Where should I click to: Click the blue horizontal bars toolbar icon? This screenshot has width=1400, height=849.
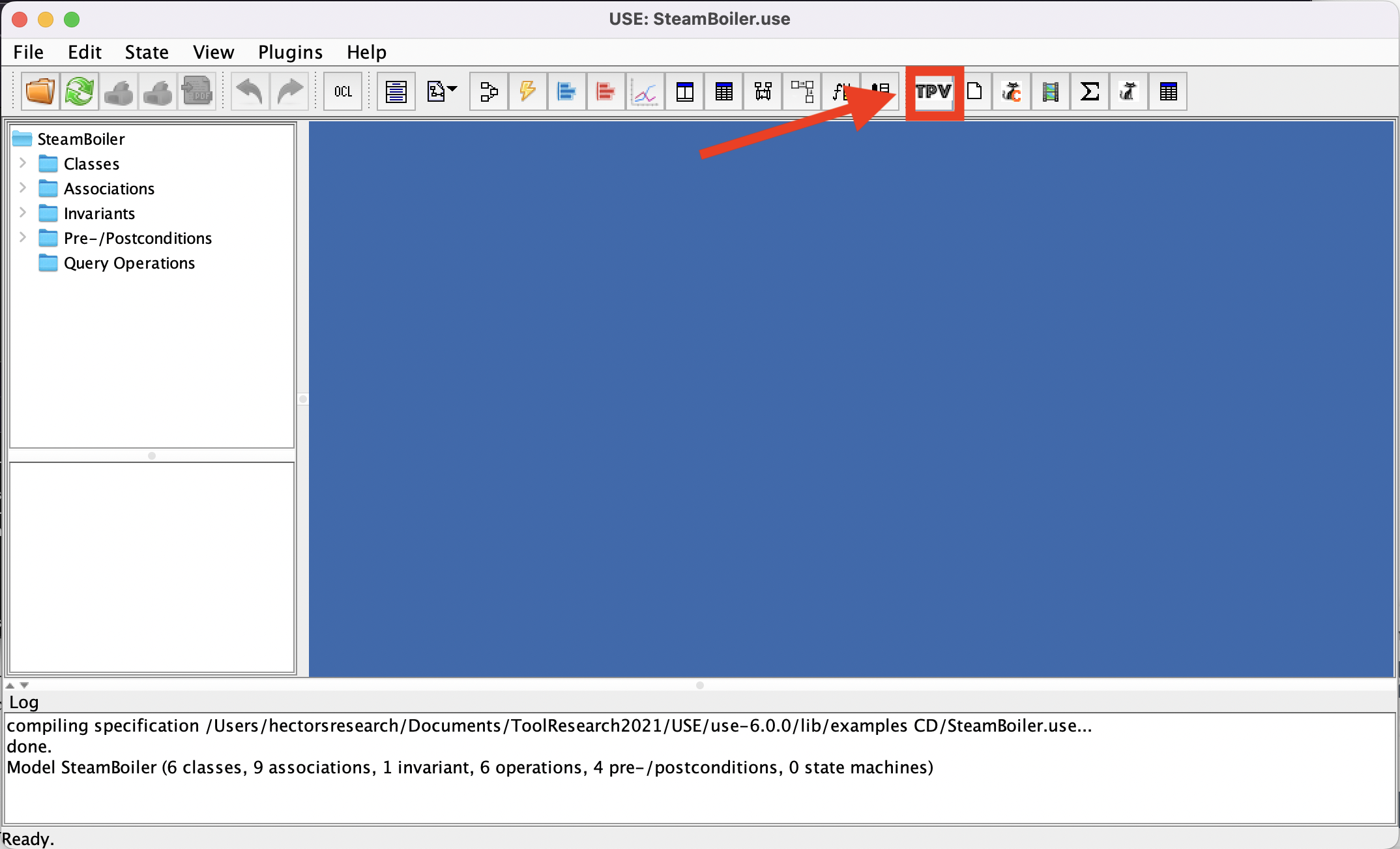point(566,91)
